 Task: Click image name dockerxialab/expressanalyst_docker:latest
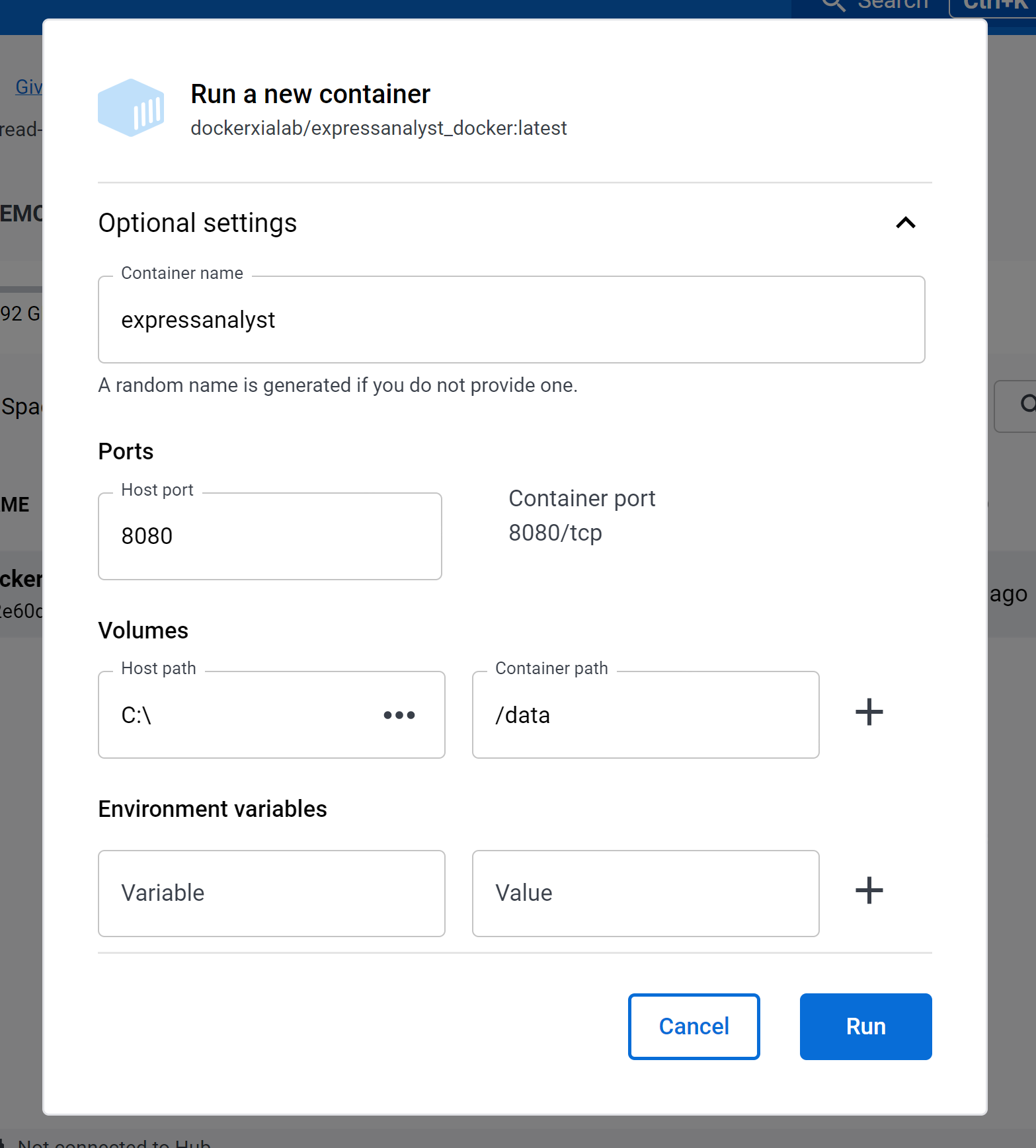[x=379, y=128]
